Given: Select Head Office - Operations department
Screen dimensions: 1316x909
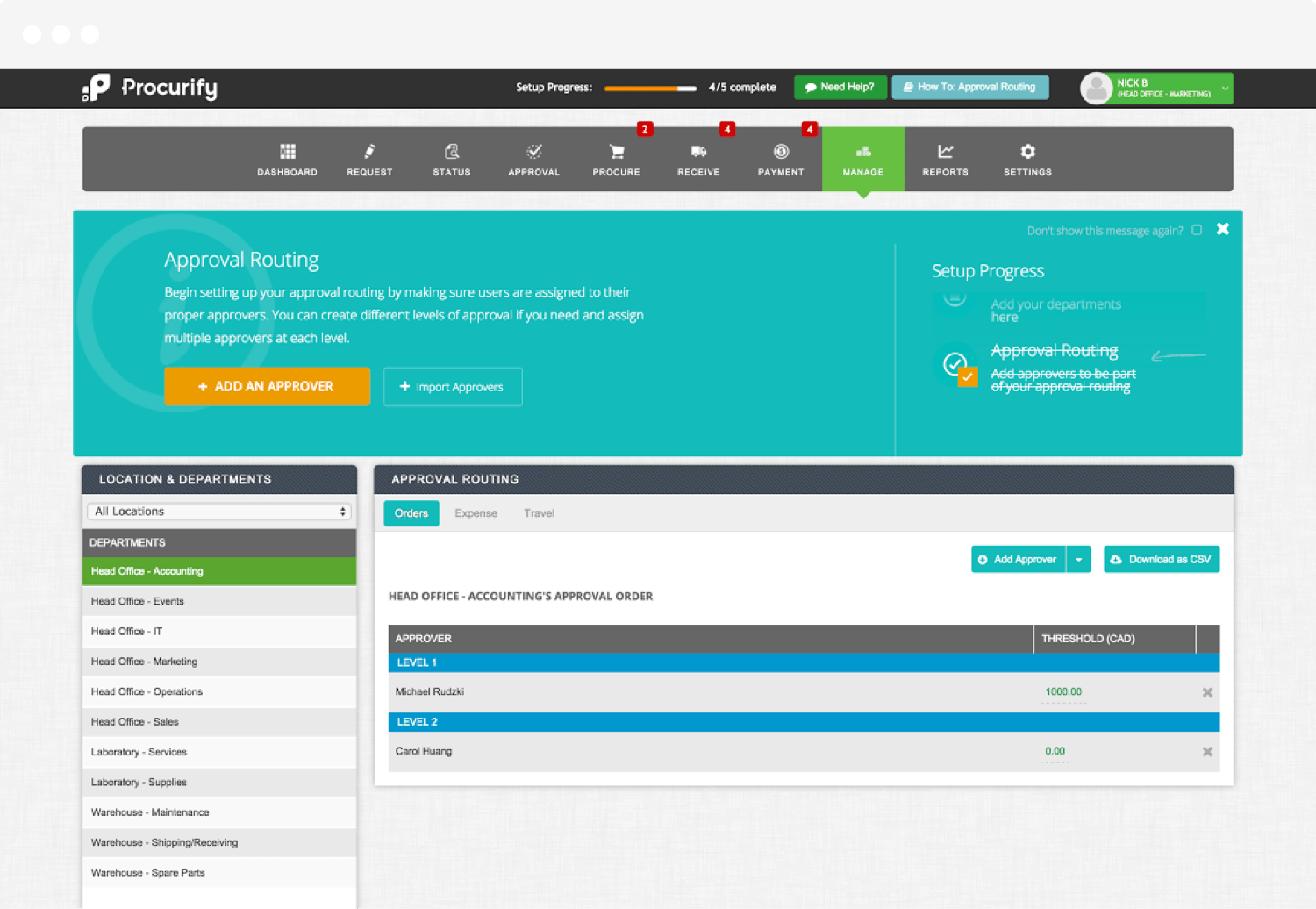Looking at the screenshot, I should click(x=219, y=691).
